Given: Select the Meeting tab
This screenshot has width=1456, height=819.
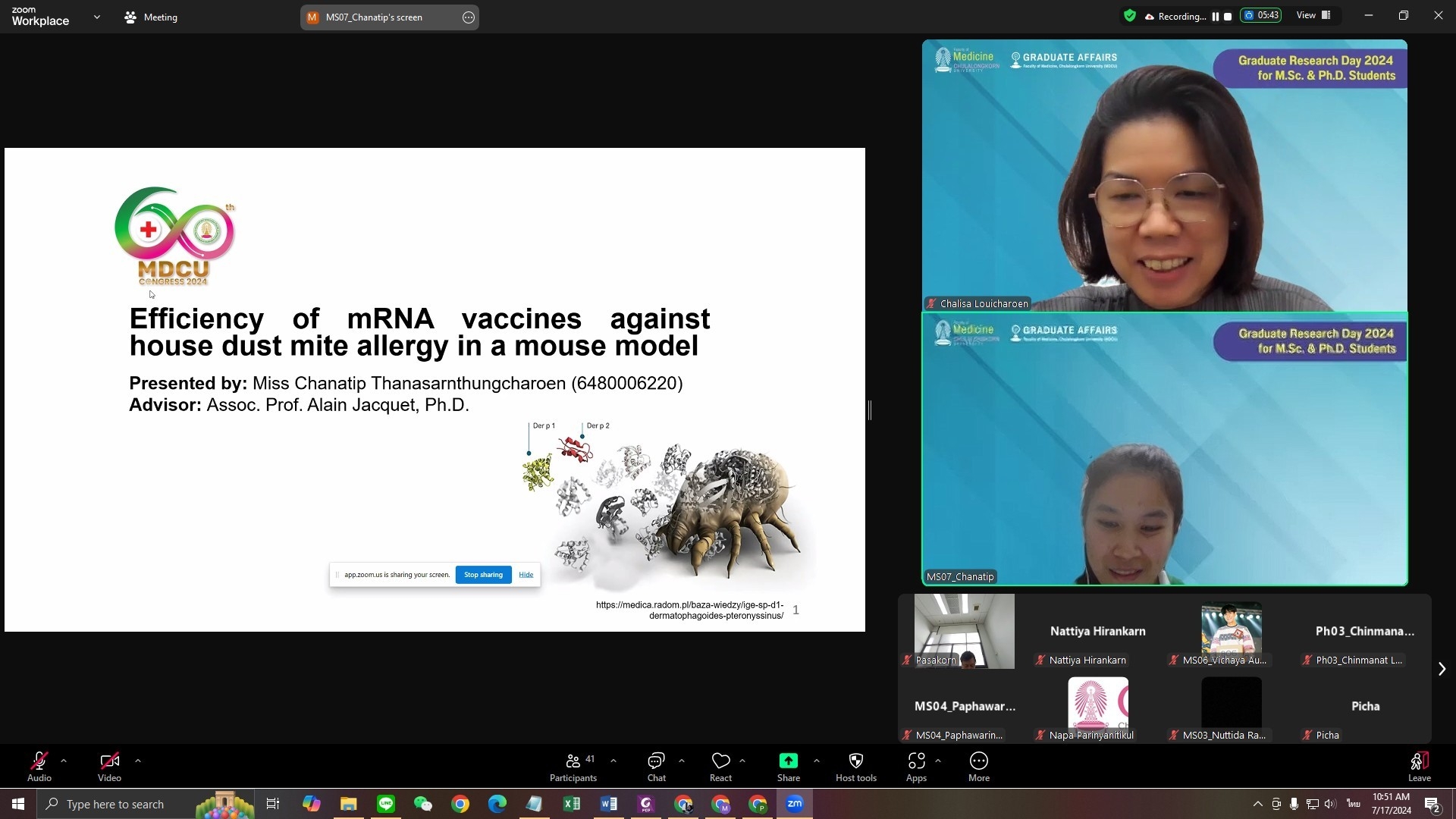Looking at the screenshot, I should click(x=151, y=17).
